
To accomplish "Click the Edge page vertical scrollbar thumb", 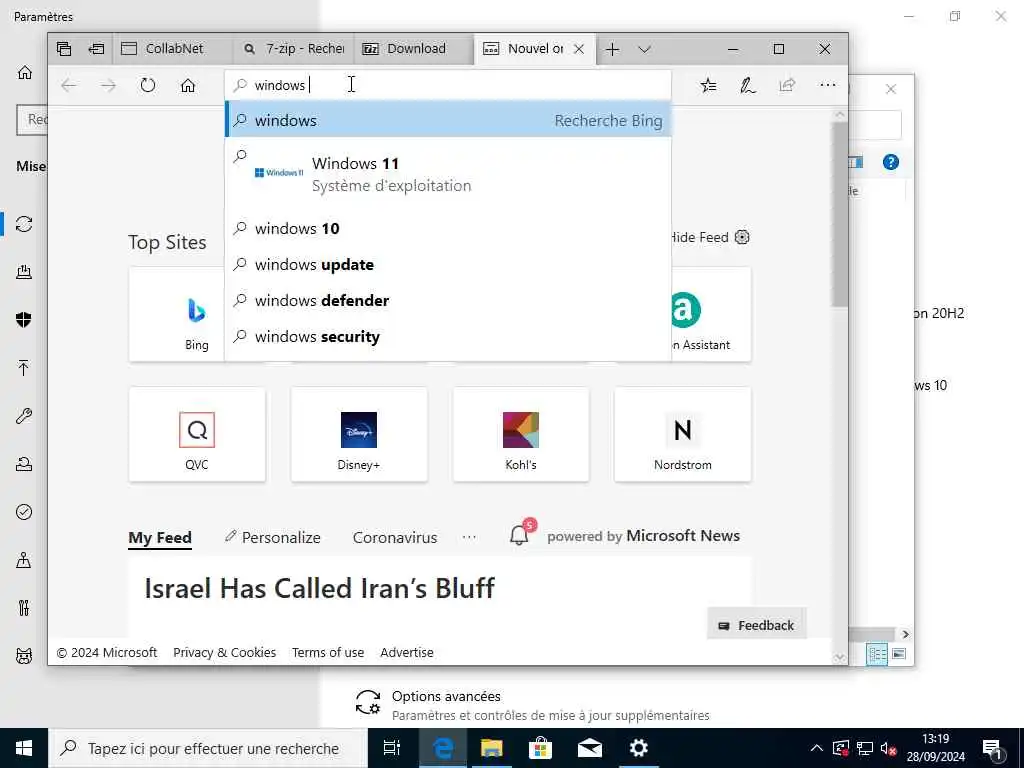I will pos(840,214).
